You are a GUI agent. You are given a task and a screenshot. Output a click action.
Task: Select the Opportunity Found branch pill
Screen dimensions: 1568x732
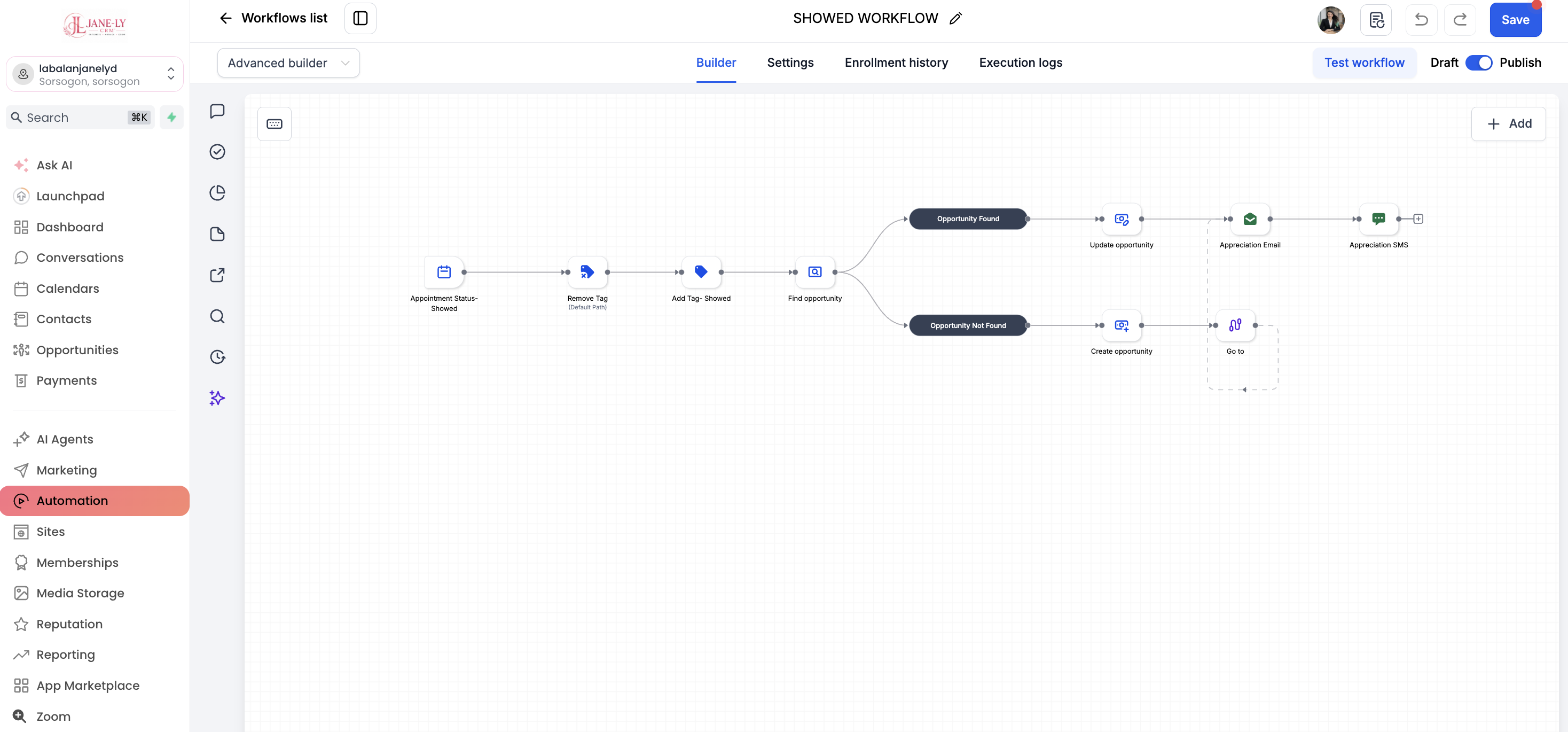pos(968,219)
